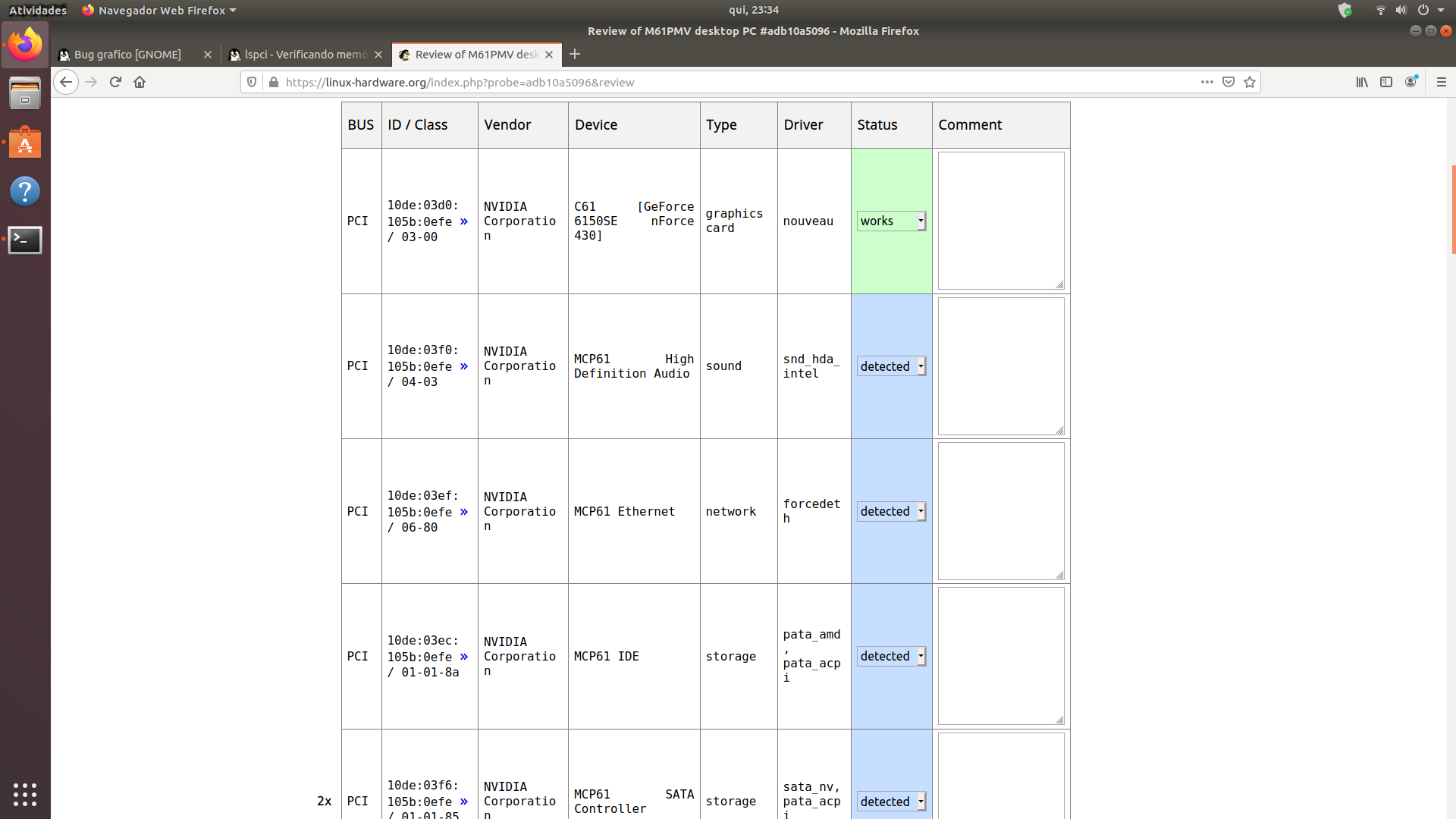Open the Firefox hamburger menu
The image size is (1456, 819).
pyautogui.click(x=1442, y=82)
